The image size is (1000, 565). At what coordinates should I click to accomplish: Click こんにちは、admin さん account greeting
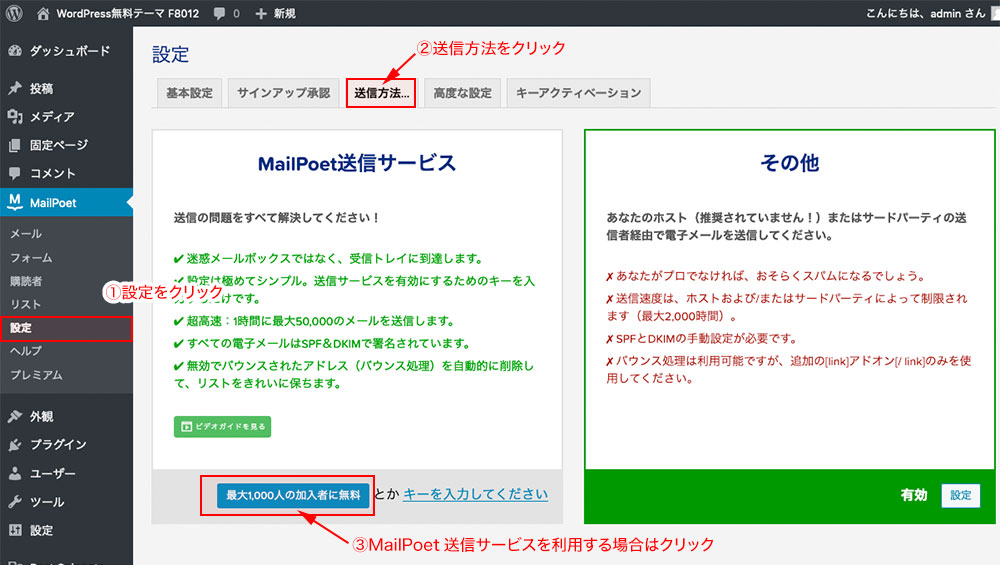click(925, 13)
